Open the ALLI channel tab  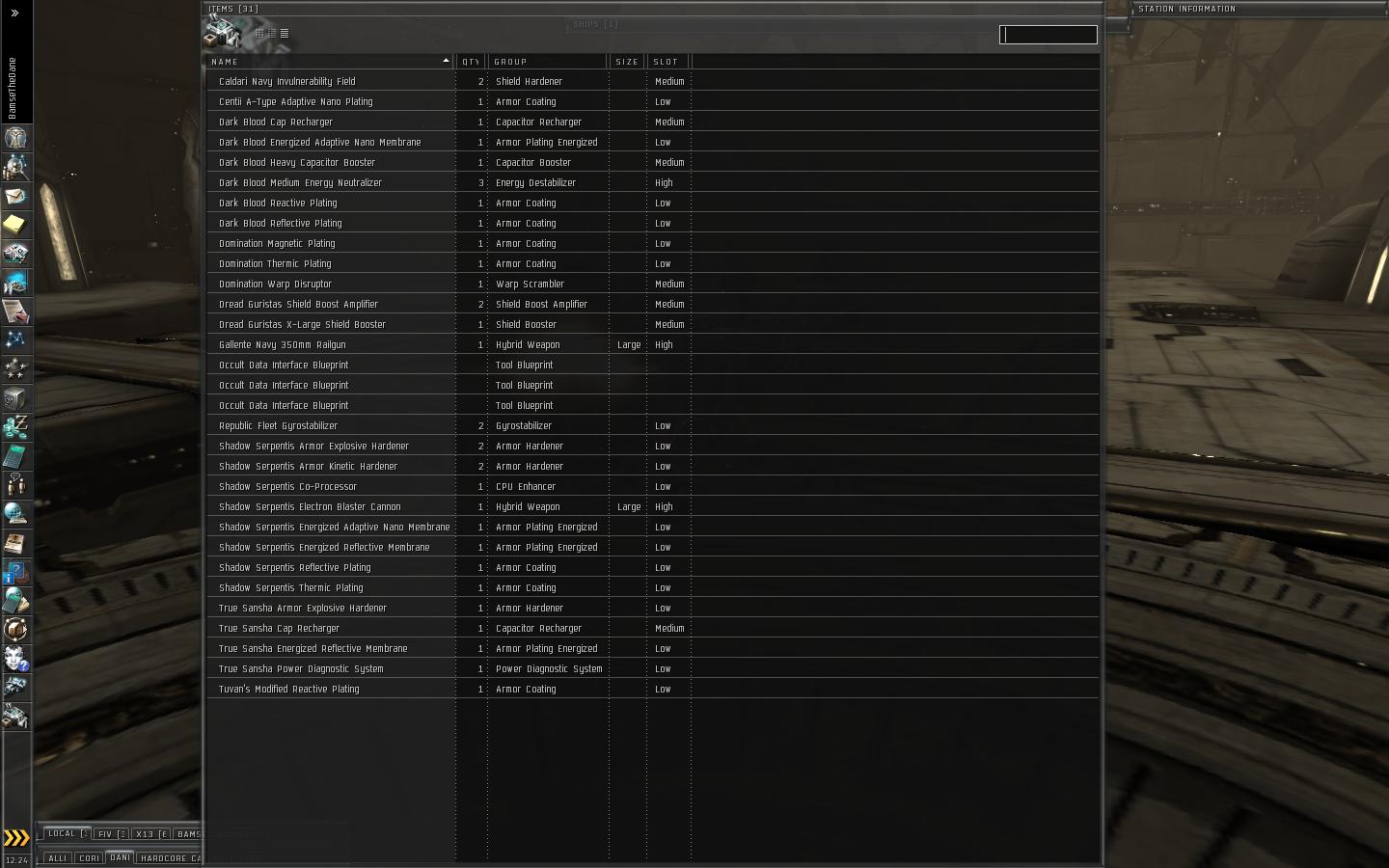(x=58, y=857)
